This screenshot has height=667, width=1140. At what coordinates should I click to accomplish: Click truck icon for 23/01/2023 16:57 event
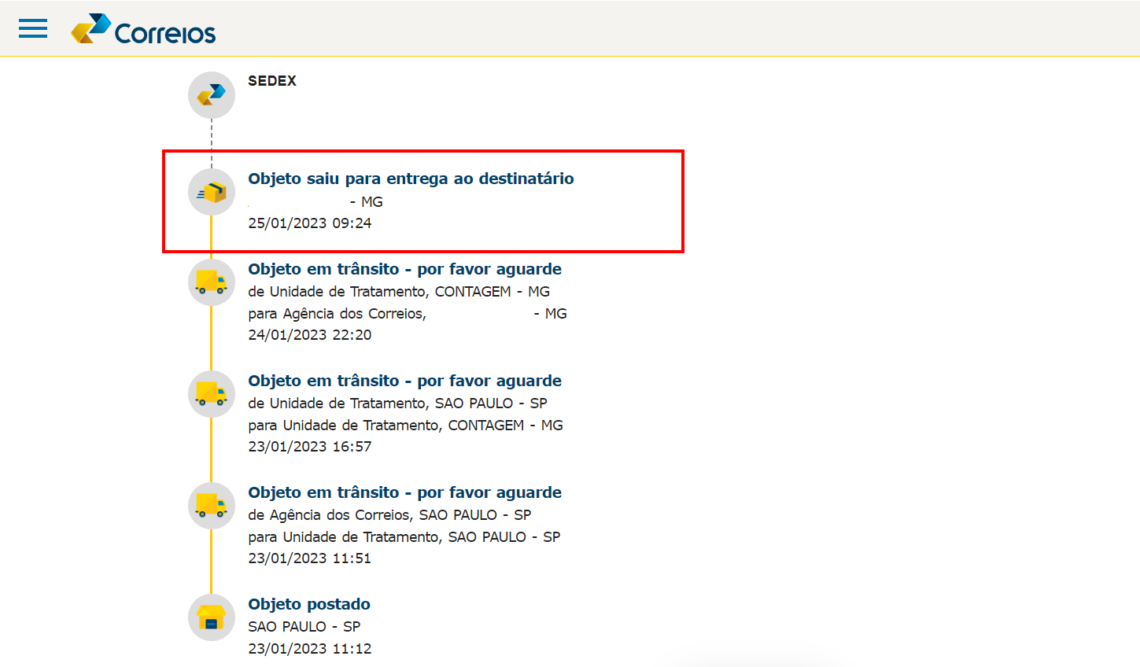coord(211,394)
